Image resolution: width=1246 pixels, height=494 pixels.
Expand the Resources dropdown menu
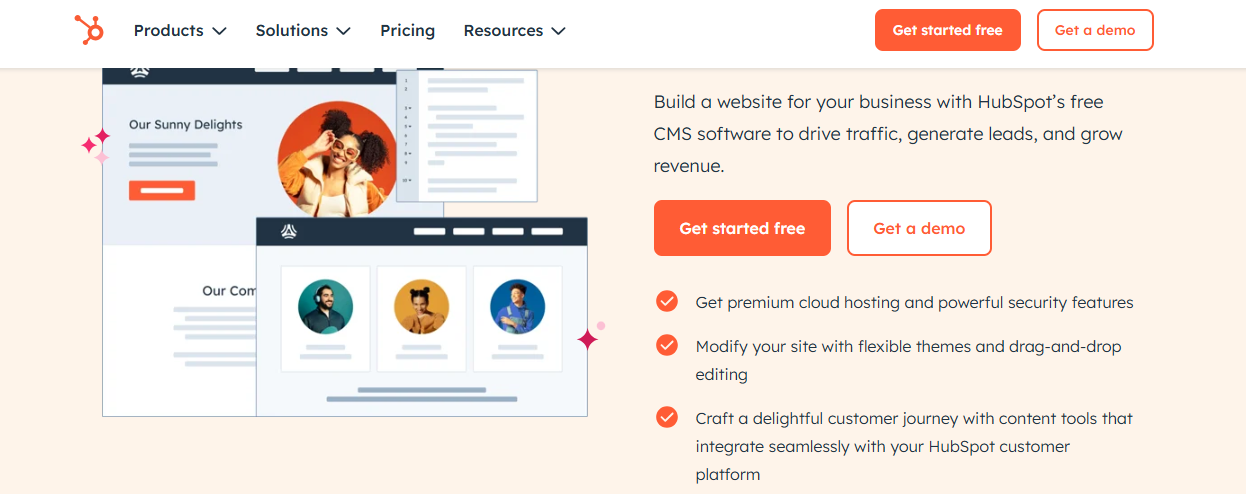514,31
